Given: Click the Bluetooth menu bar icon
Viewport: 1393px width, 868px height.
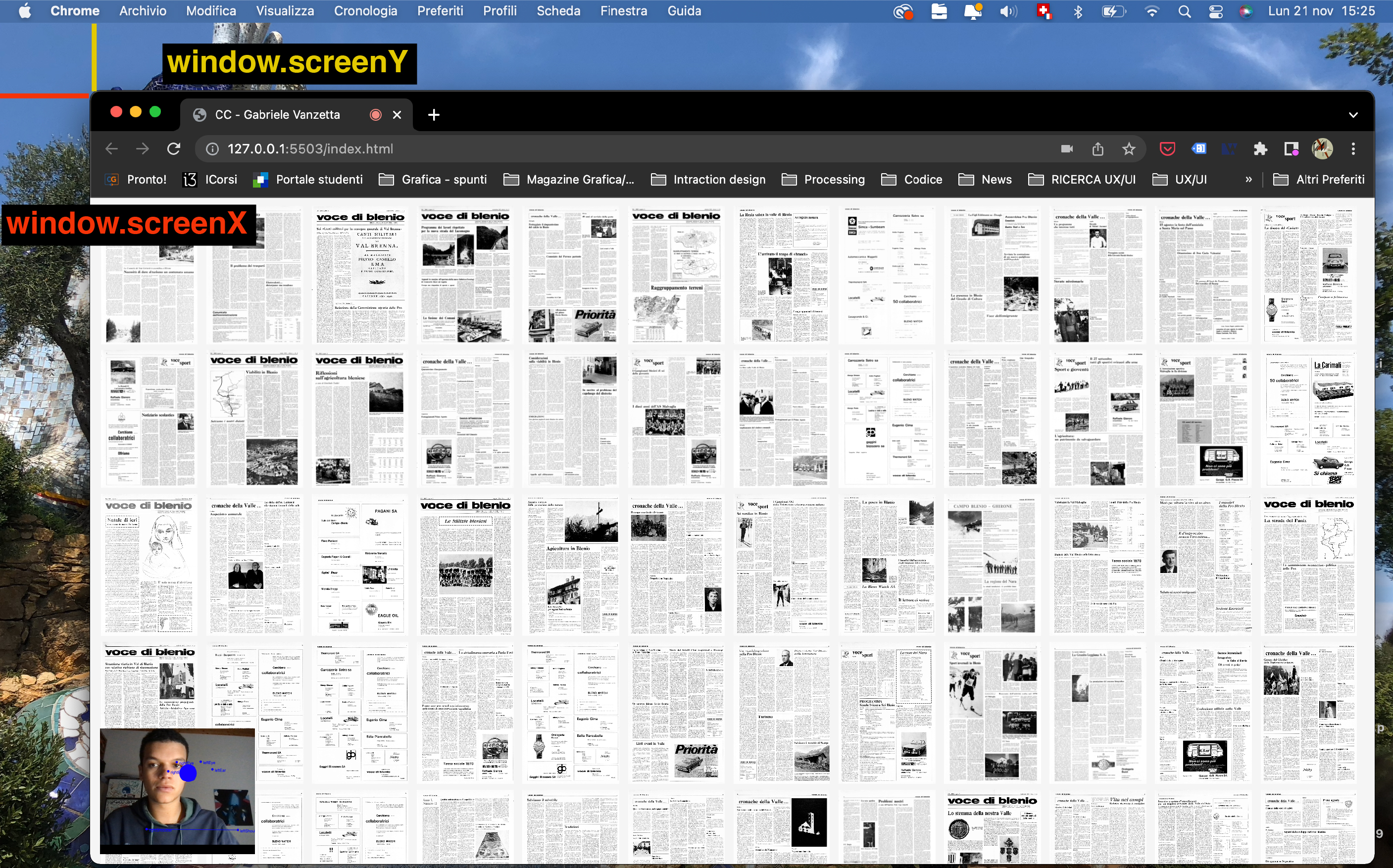Looking at the screenshot, I should [x=1078, y=11].
